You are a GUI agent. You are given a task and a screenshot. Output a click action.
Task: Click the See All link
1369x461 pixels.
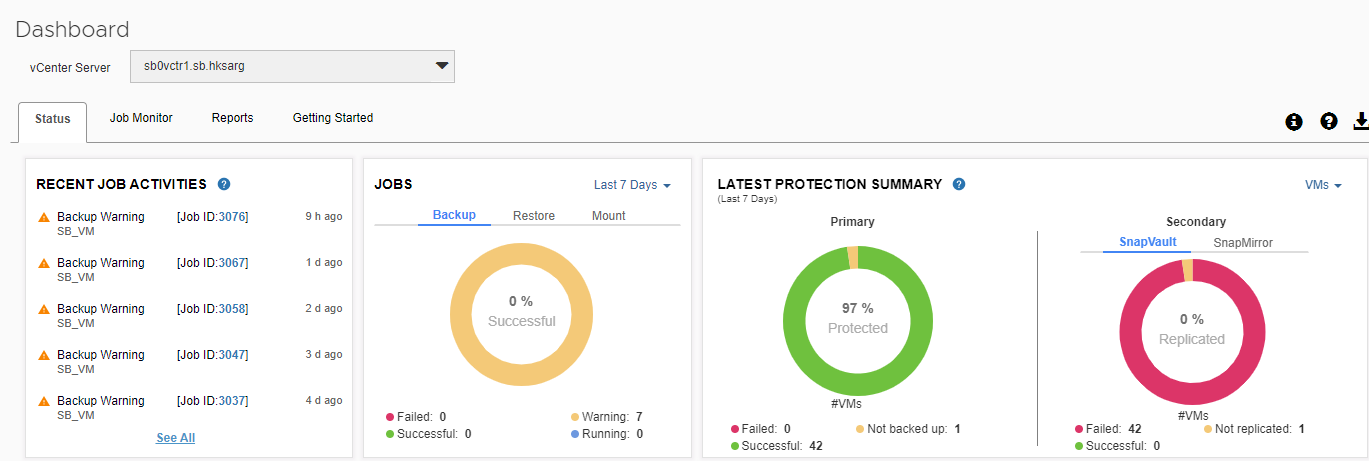[x=176, y=438]
